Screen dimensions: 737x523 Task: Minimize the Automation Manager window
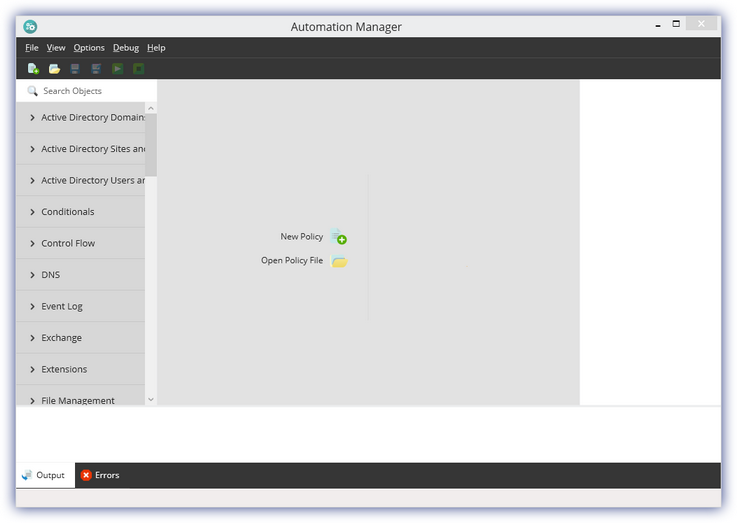click(658, 24)
